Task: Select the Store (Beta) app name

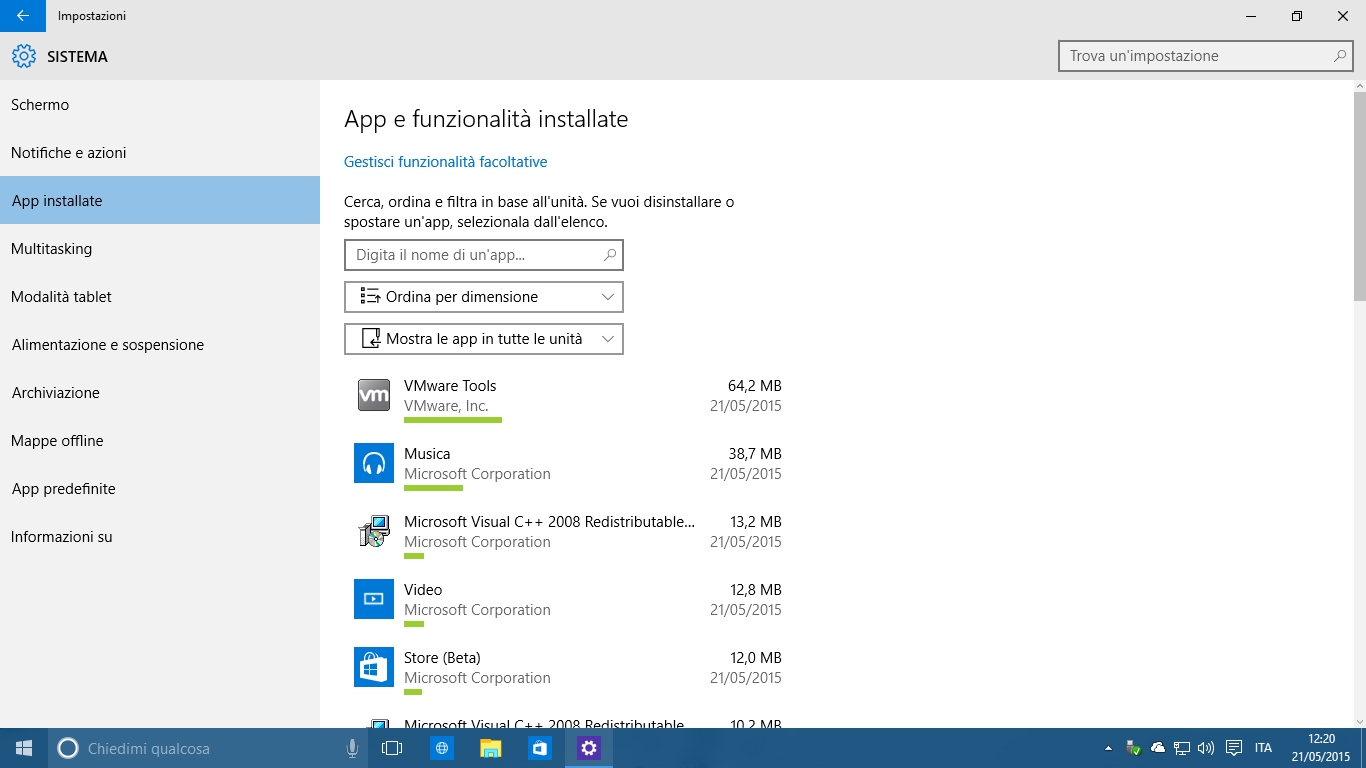Action: coord(442,658)
